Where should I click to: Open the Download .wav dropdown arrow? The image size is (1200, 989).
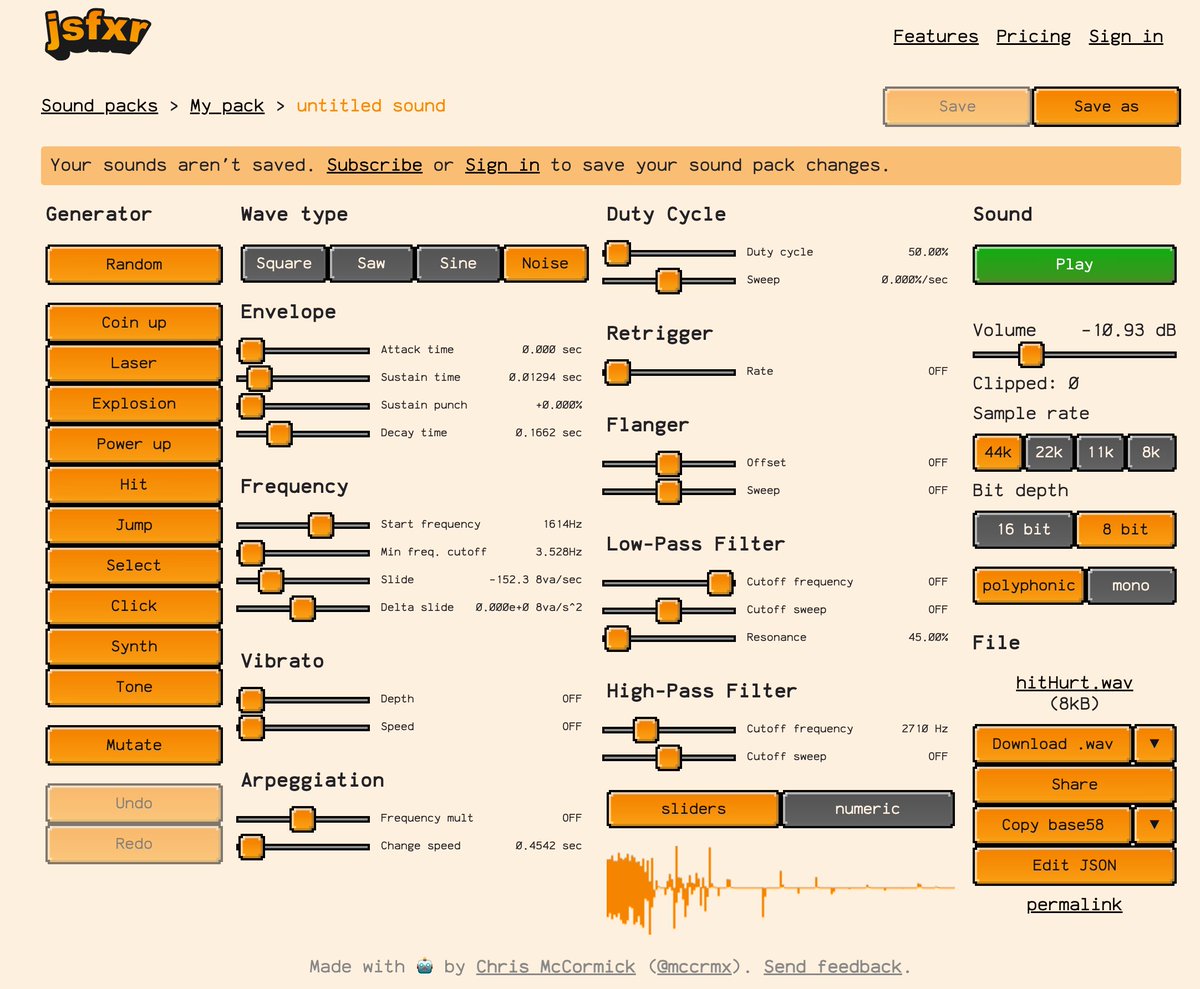1154,744
